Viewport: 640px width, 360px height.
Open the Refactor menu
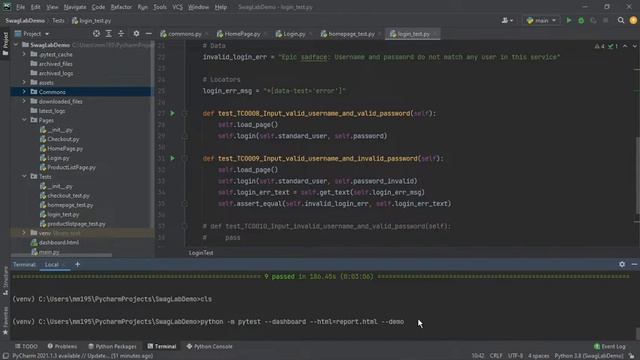(x=121, y=7)
